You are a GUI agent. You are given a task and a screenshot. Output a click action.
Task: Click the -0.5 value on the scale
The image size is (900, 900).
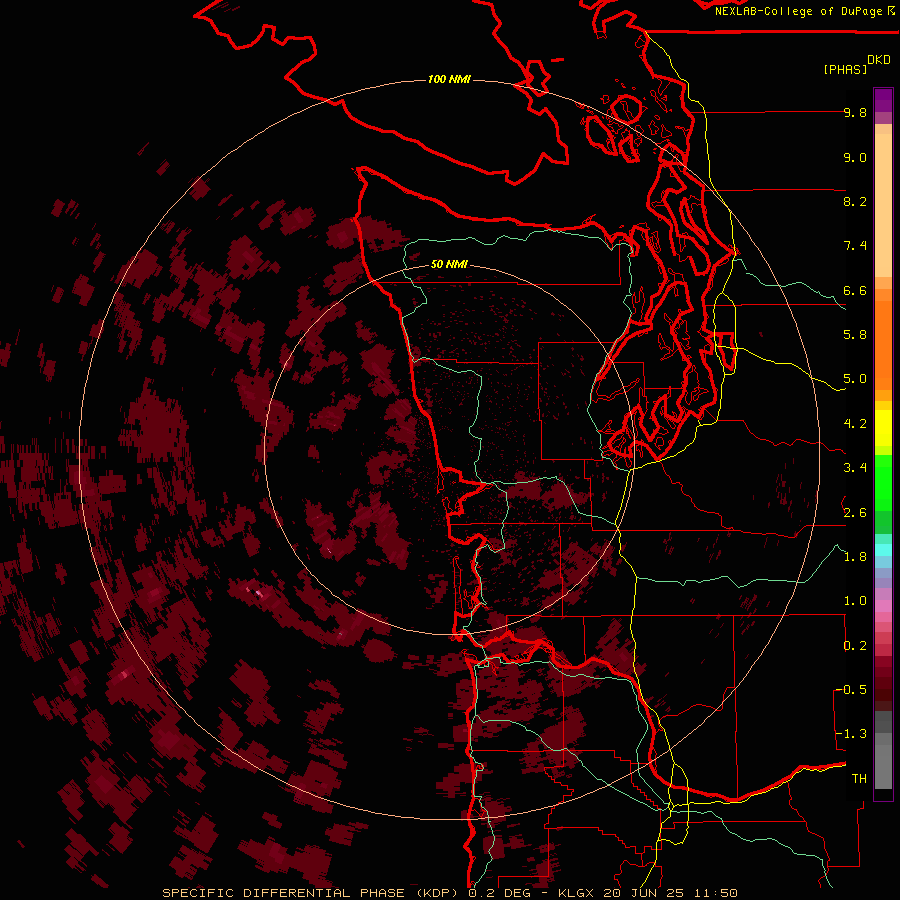(x=851, y=690)
